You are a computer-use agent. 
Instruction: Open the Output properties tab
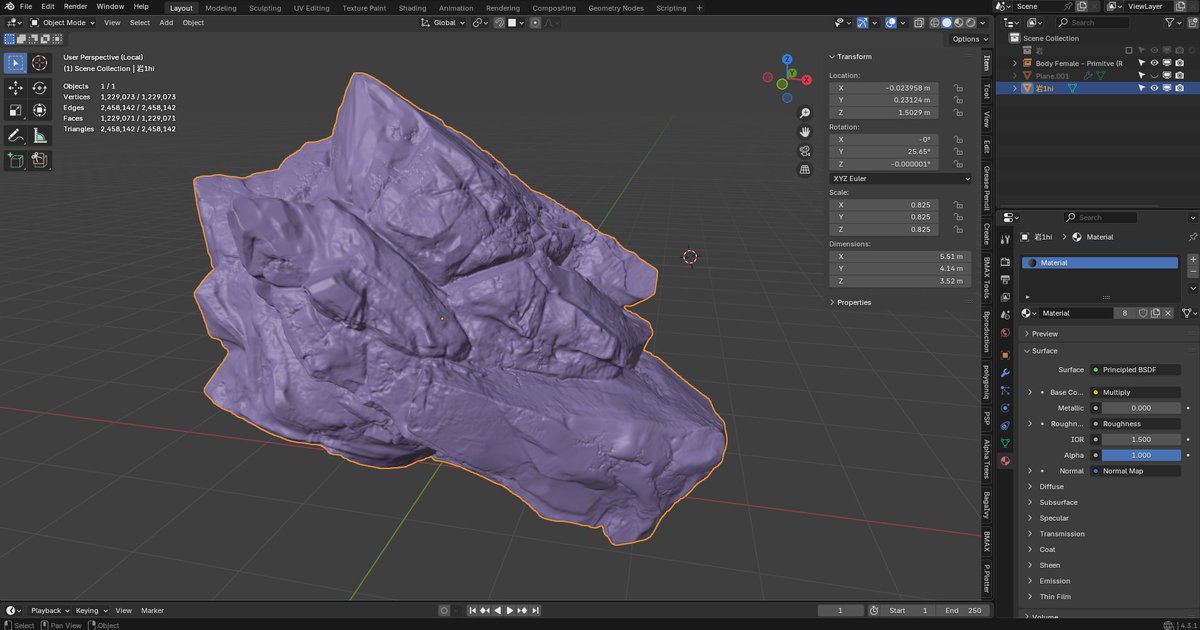click(x=1005, y=279)
